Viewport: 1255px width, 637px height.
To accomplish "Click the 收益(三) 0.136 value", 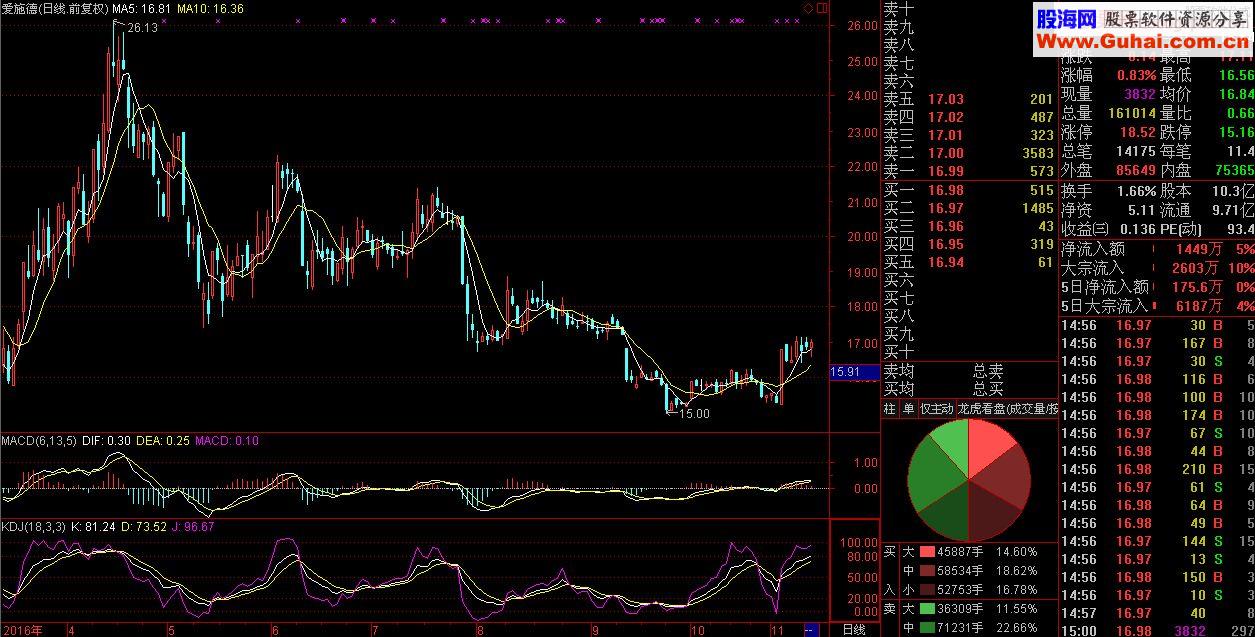I will click(x=1138, y=229).
